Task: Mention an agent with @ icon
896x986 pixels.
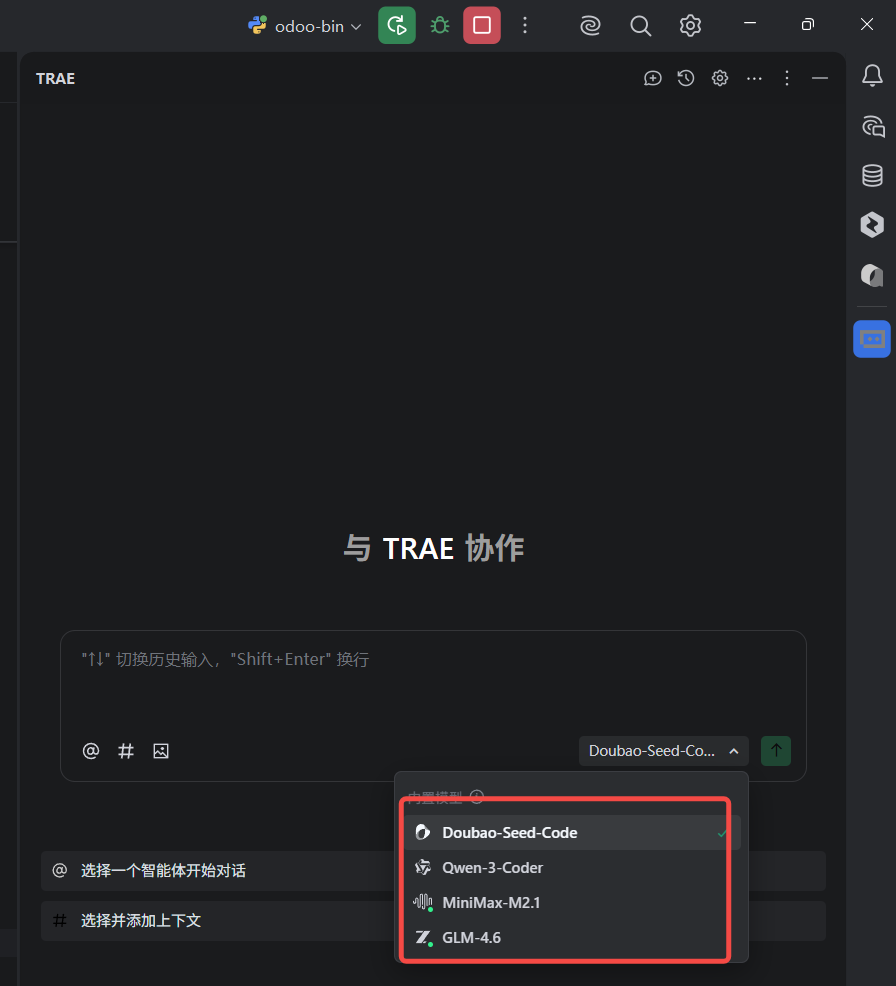Action: click(91, 751)
